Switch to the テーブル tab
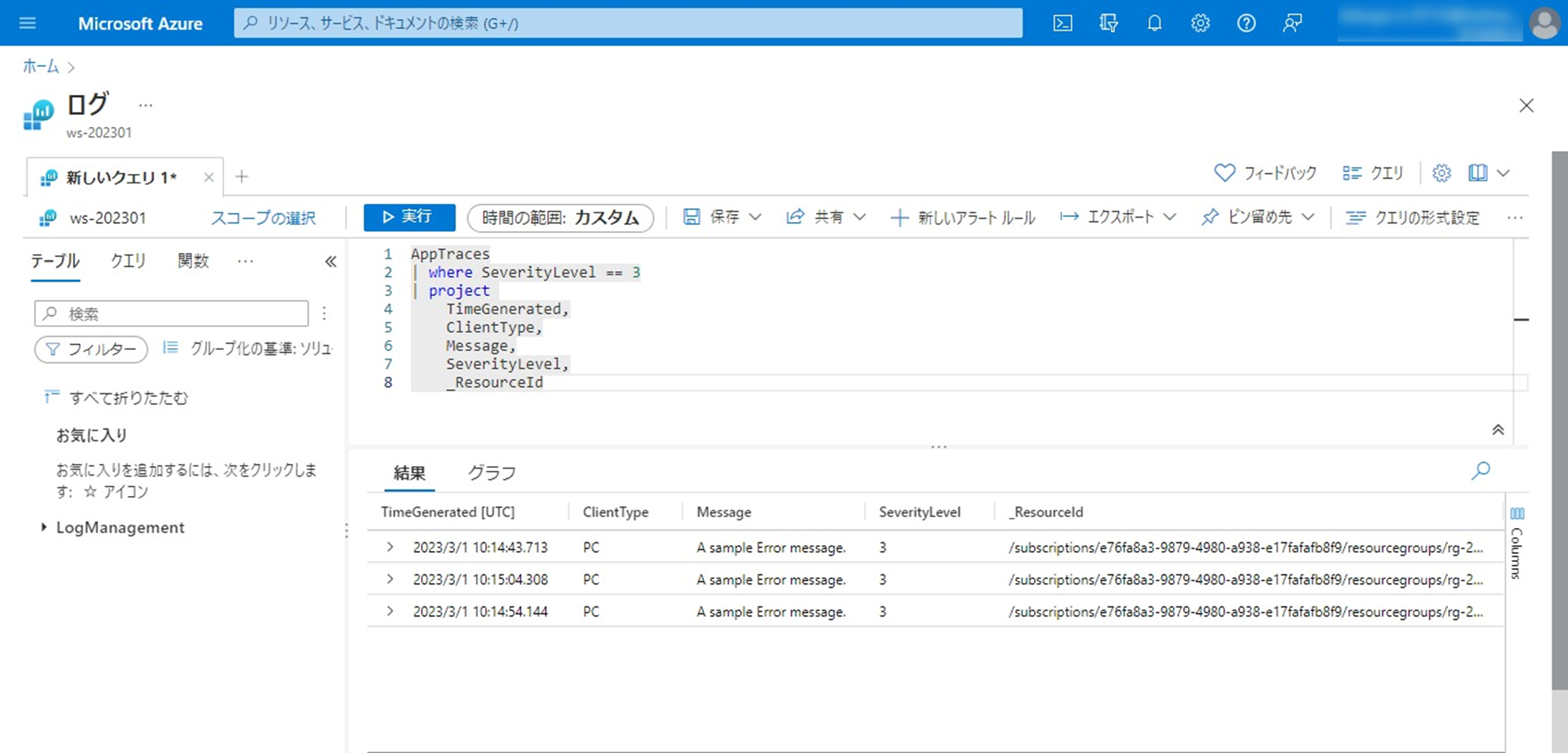 (x=55, y=261)
